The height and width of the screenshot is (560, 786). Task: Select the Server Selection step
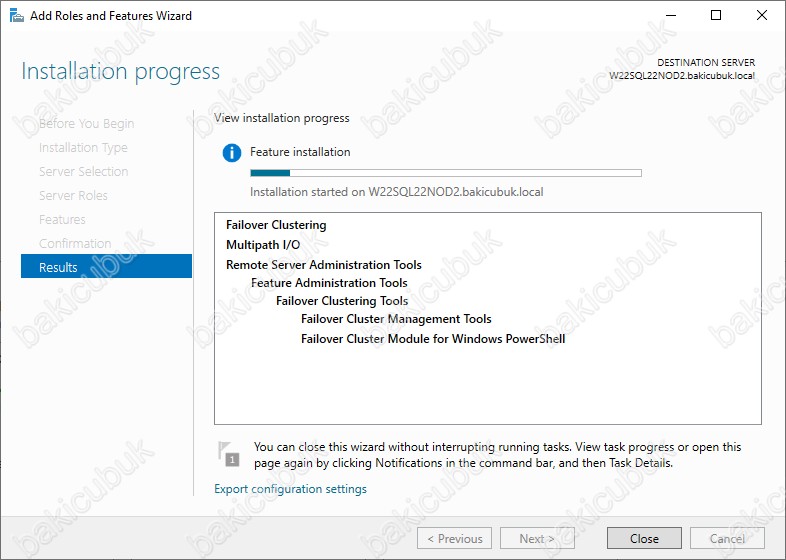click(x=83, y=171)
